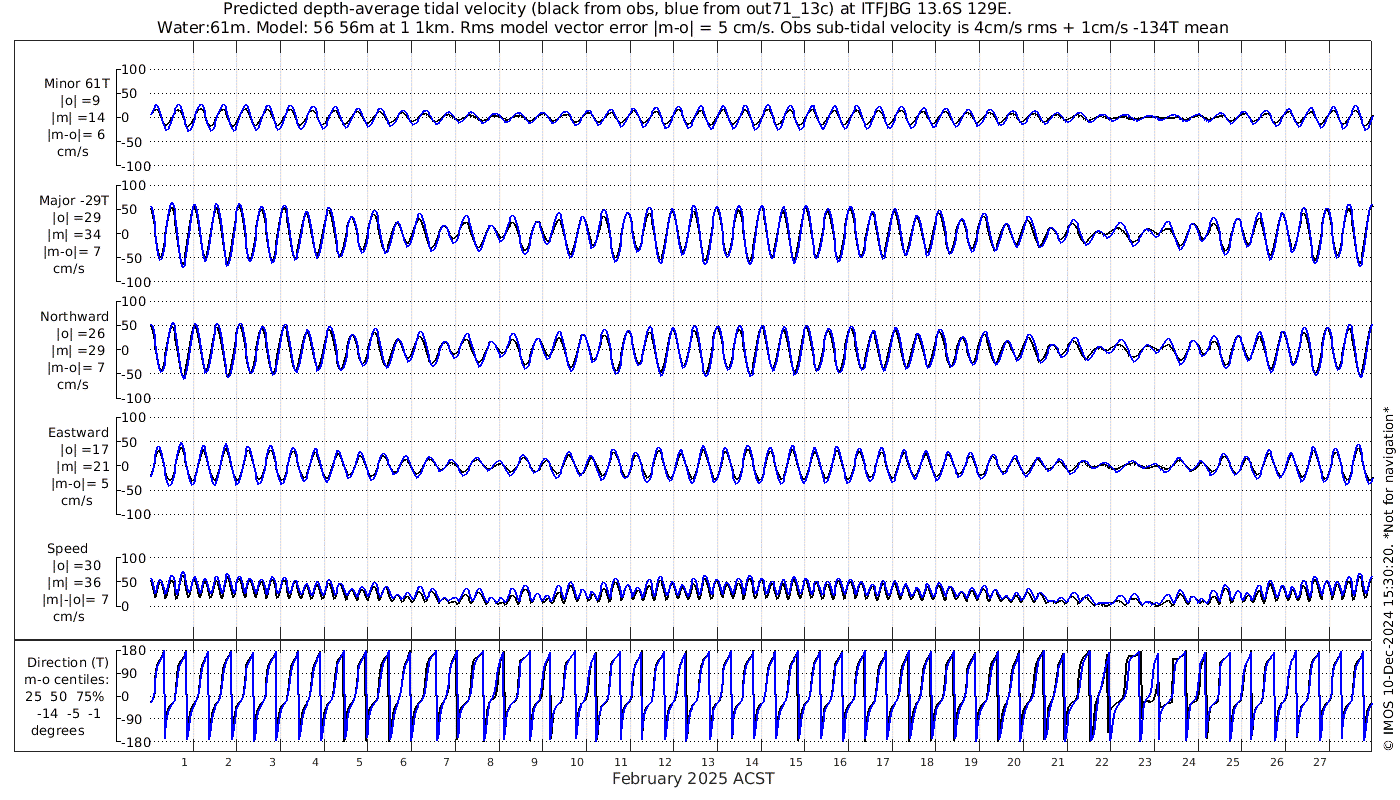Click the "|o| =29" value in Major panel
1400x800 pixels.
pyautogui.click(x=76, y=217)
